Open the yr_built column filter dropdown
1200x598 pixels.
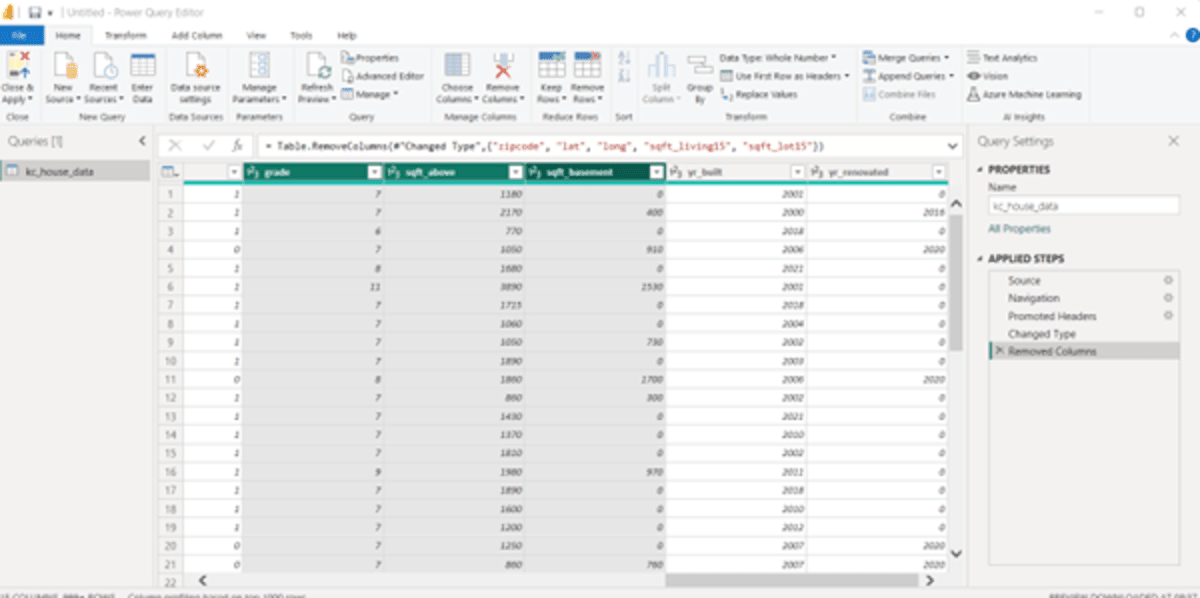tap(798, 172)
